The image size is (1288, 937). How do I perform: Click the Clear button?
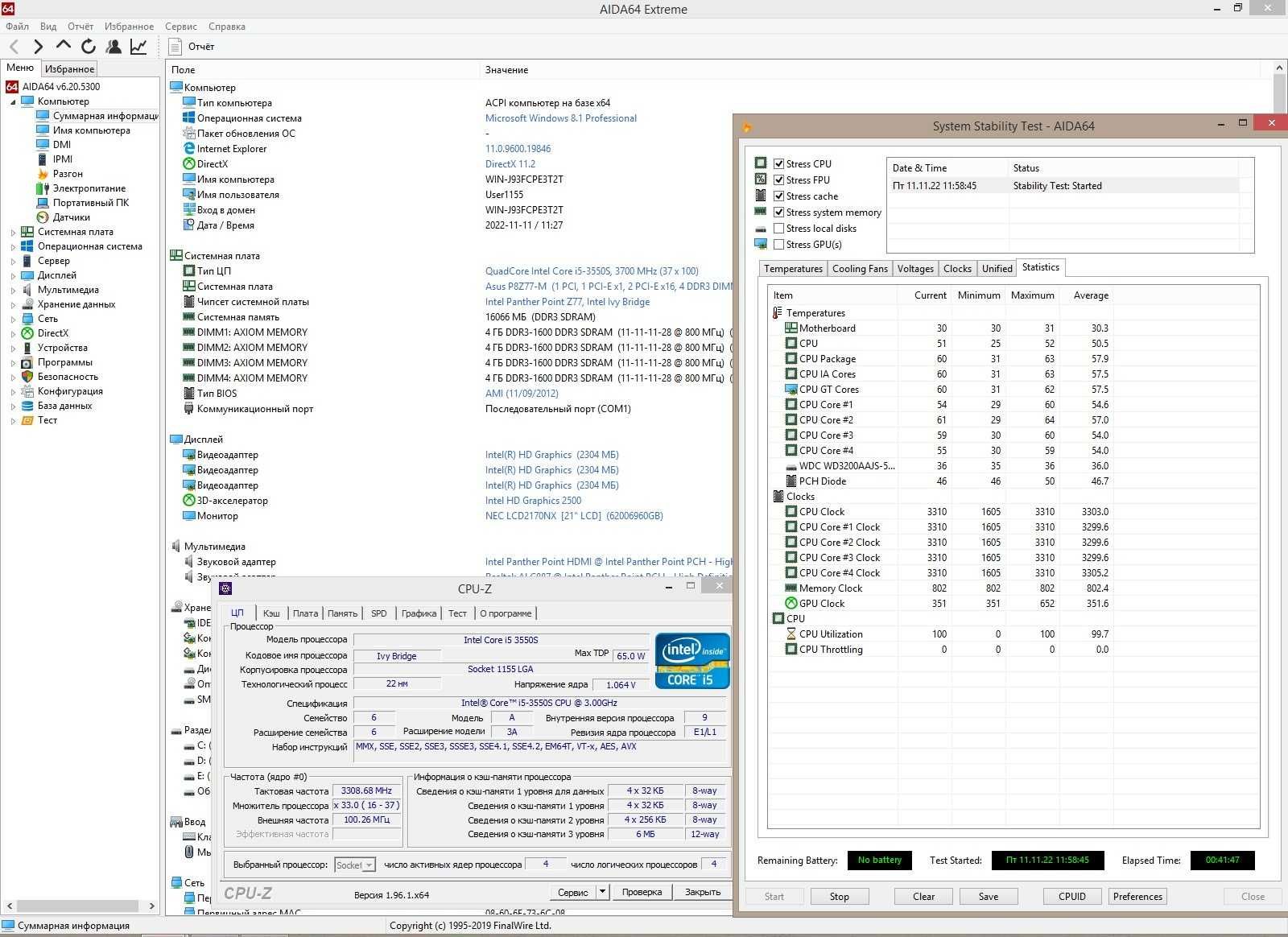(923, 897)
